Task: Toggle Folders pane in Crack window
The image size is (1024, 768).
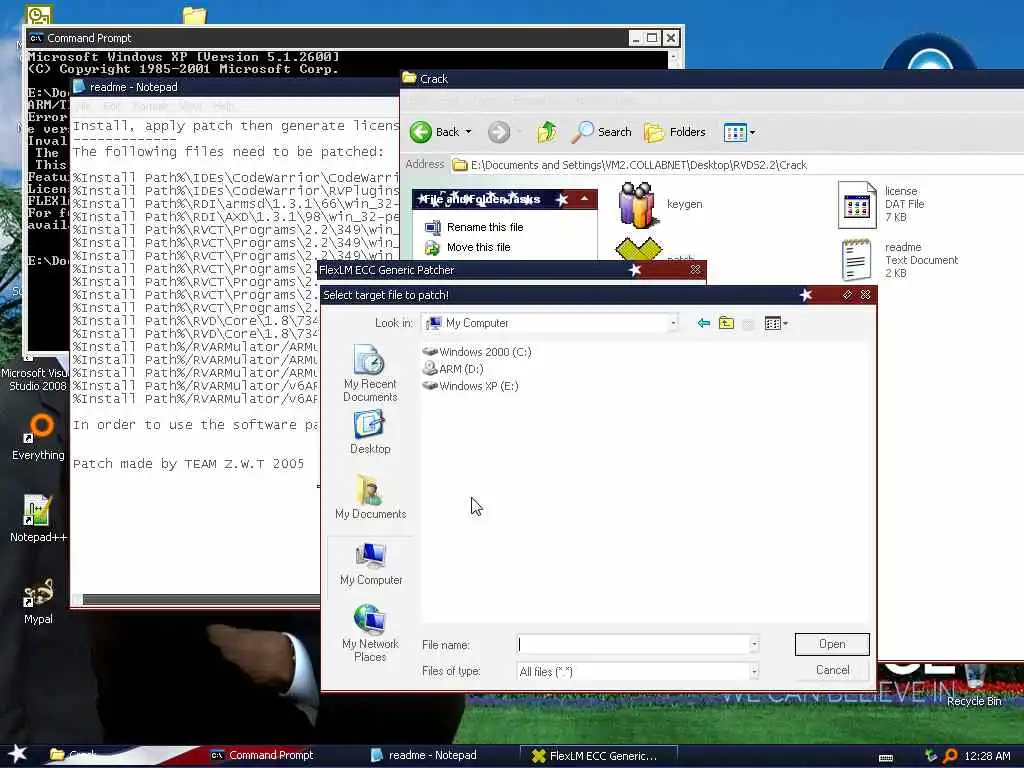Action: (x=675, y=132)
